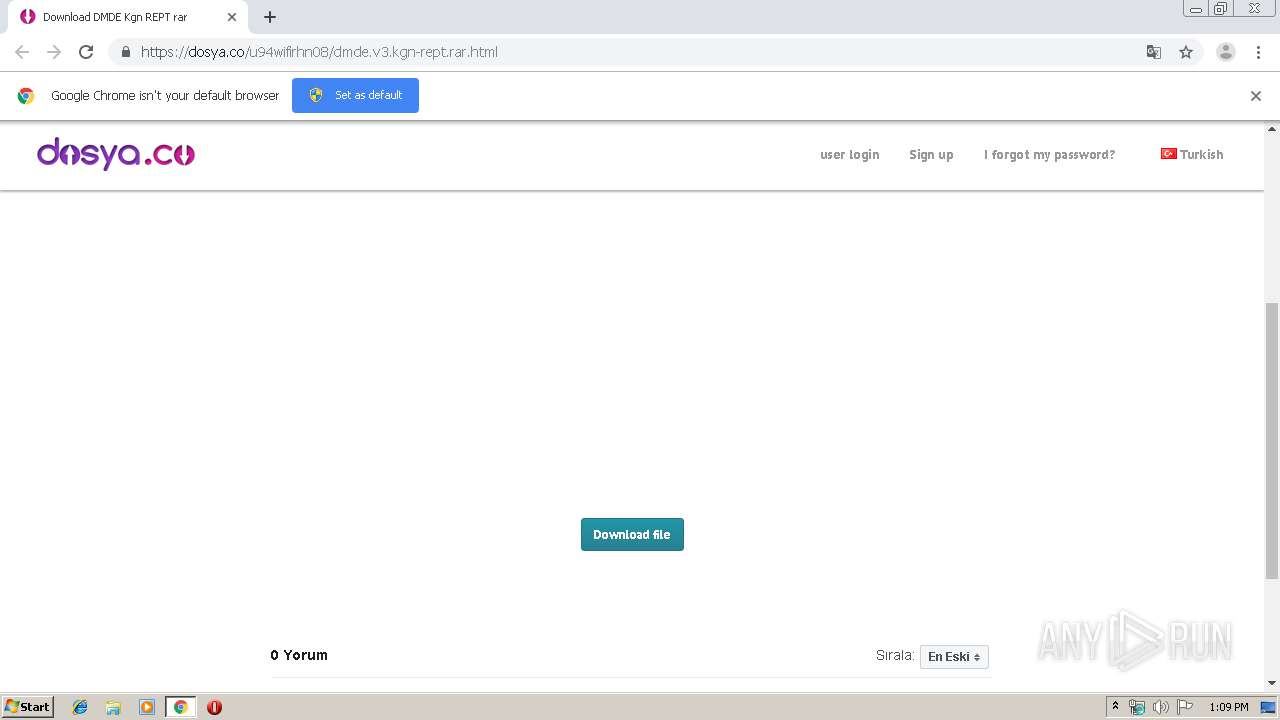This screenshot has width=1280, height=720.
Task: Open the Sign up link
Action: 931,155
